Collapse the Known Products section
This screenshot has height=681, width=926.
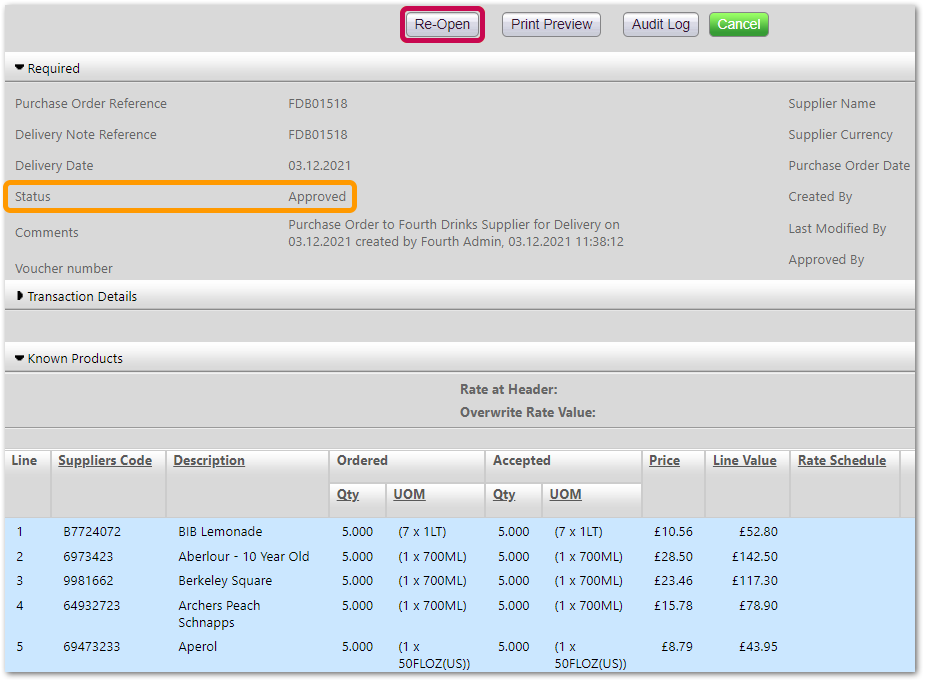20,358
